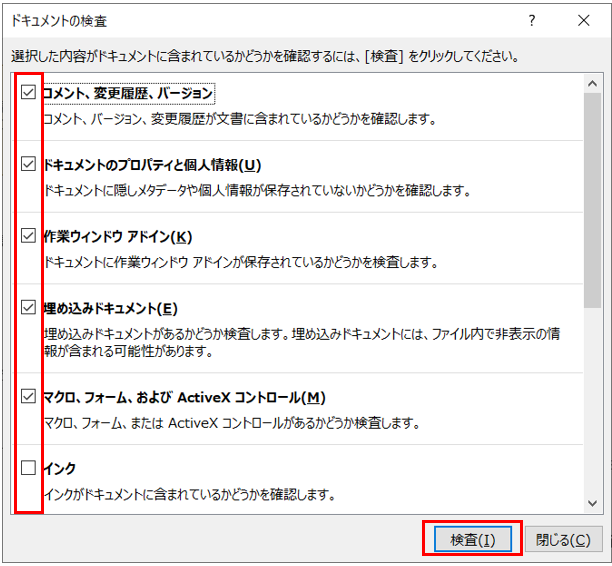Click the instruction text starting 選択した内容がドキュメントに
This screenshot has width=612, height=566.
pyautogui.click(x=265, y=57)
